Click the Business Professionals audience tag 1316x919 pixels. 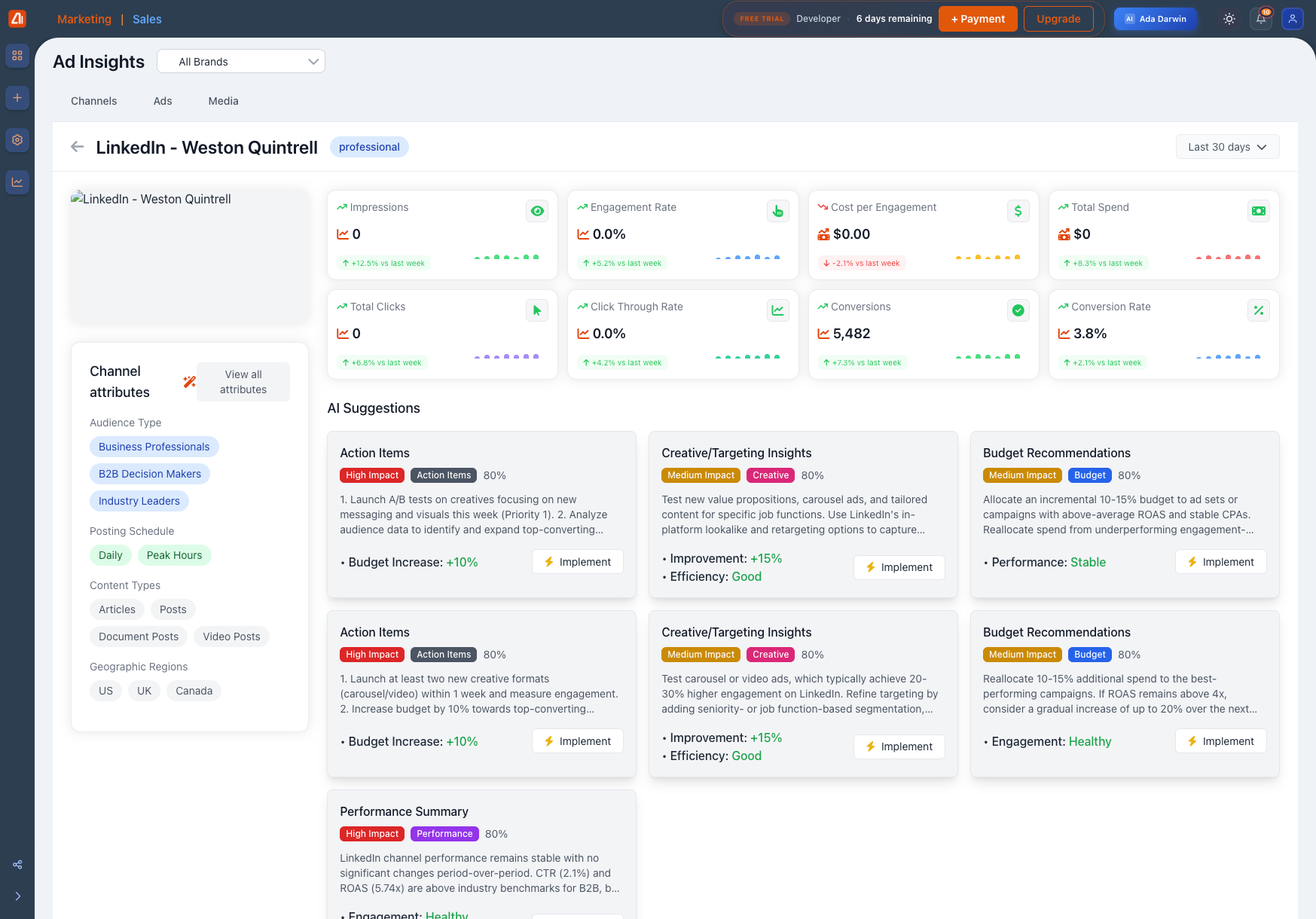click(154, 447)
